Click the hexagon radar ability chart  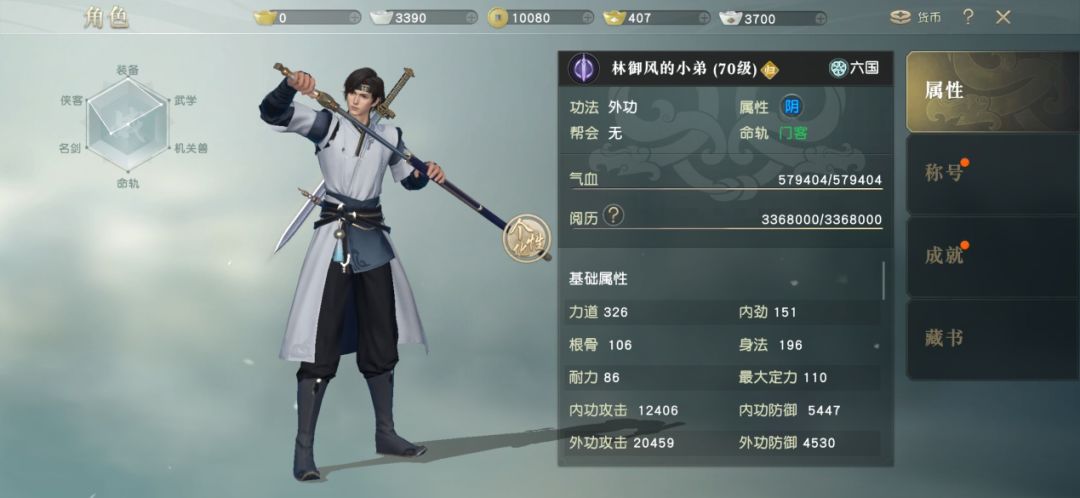(x=127, y=124)
